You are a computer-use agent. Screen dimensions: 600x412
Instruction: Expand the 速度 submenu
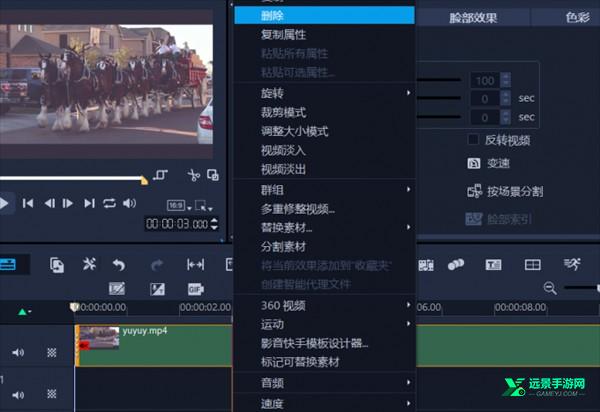tap(324, 403)
